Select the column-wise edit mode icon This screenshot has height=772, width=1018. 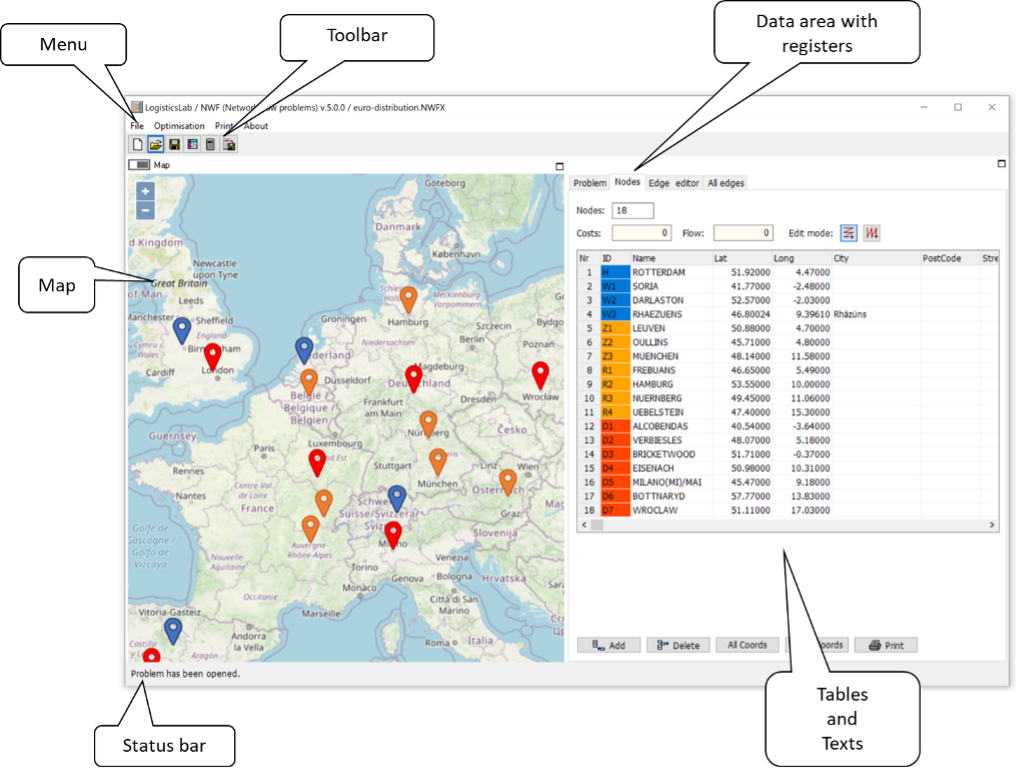pos(872,233)
